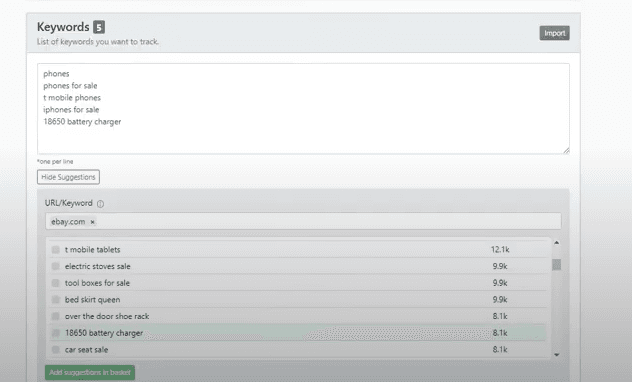Click 'phones for sale' line in textarea
This screenshot has height=382, width=632.
(x=70, y=85)
